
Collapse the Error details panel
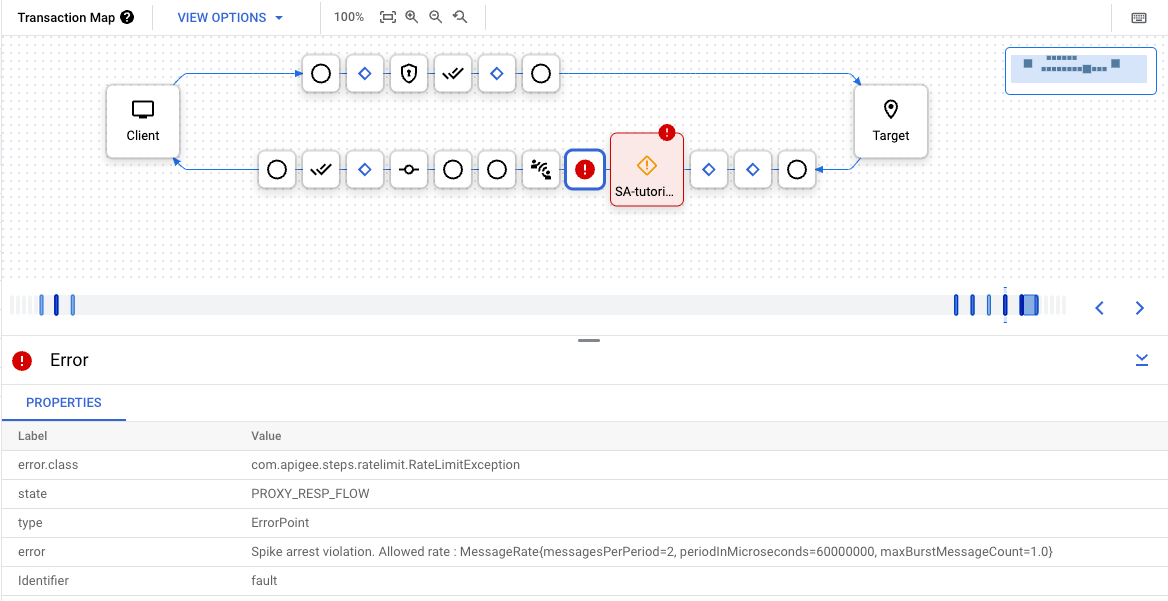1142,360
